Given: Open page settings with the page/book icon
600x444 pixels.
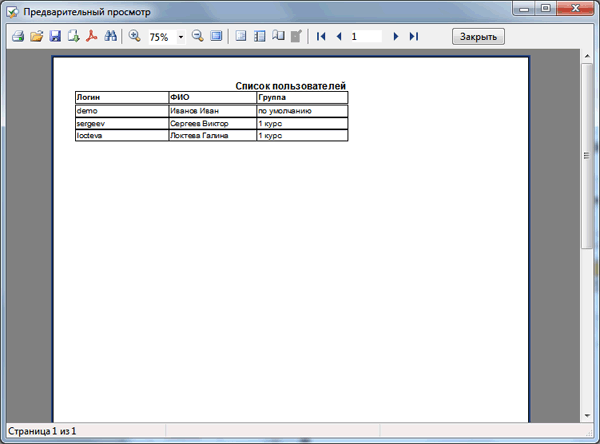Looking at the screenshot, I should coord(278,36).
